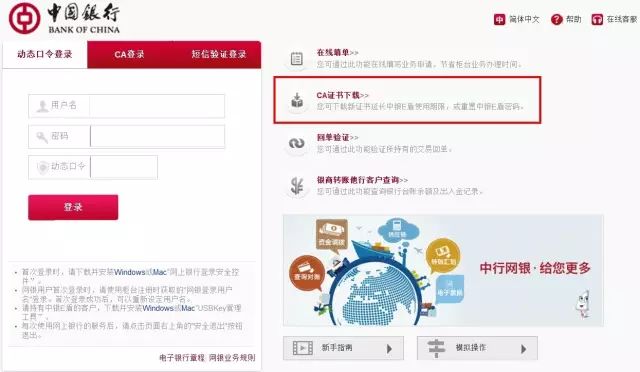Click the 模拟操作 button
Image resolution: width=640 pixels, height=372 pixels.
pos(477,348)
